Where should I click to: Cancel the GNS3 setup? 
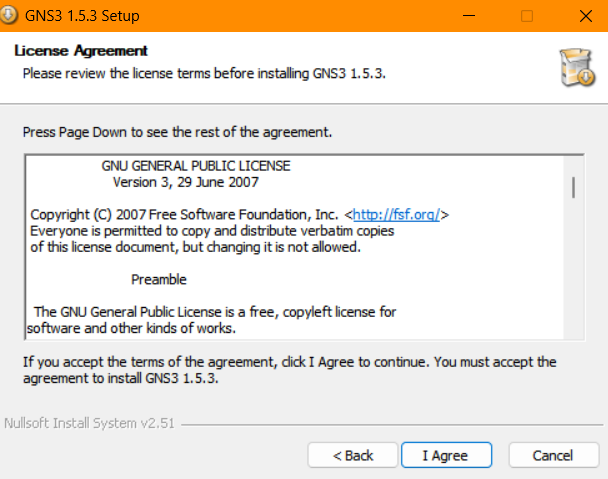pyautogui.click(x=553, y=455)
